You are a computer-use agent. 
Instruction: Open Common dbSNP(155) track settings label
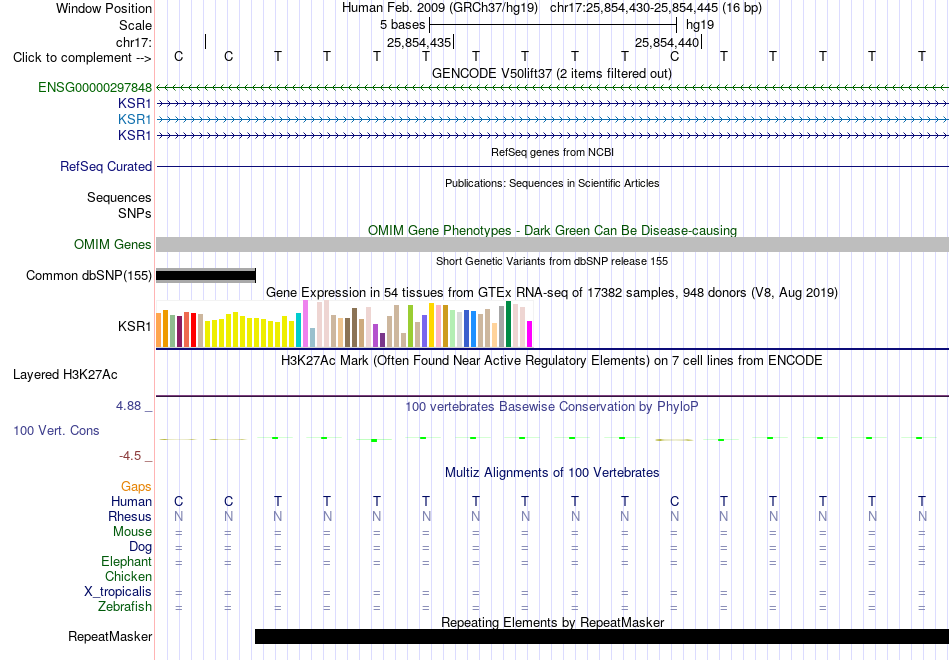(x=89, y=276)
